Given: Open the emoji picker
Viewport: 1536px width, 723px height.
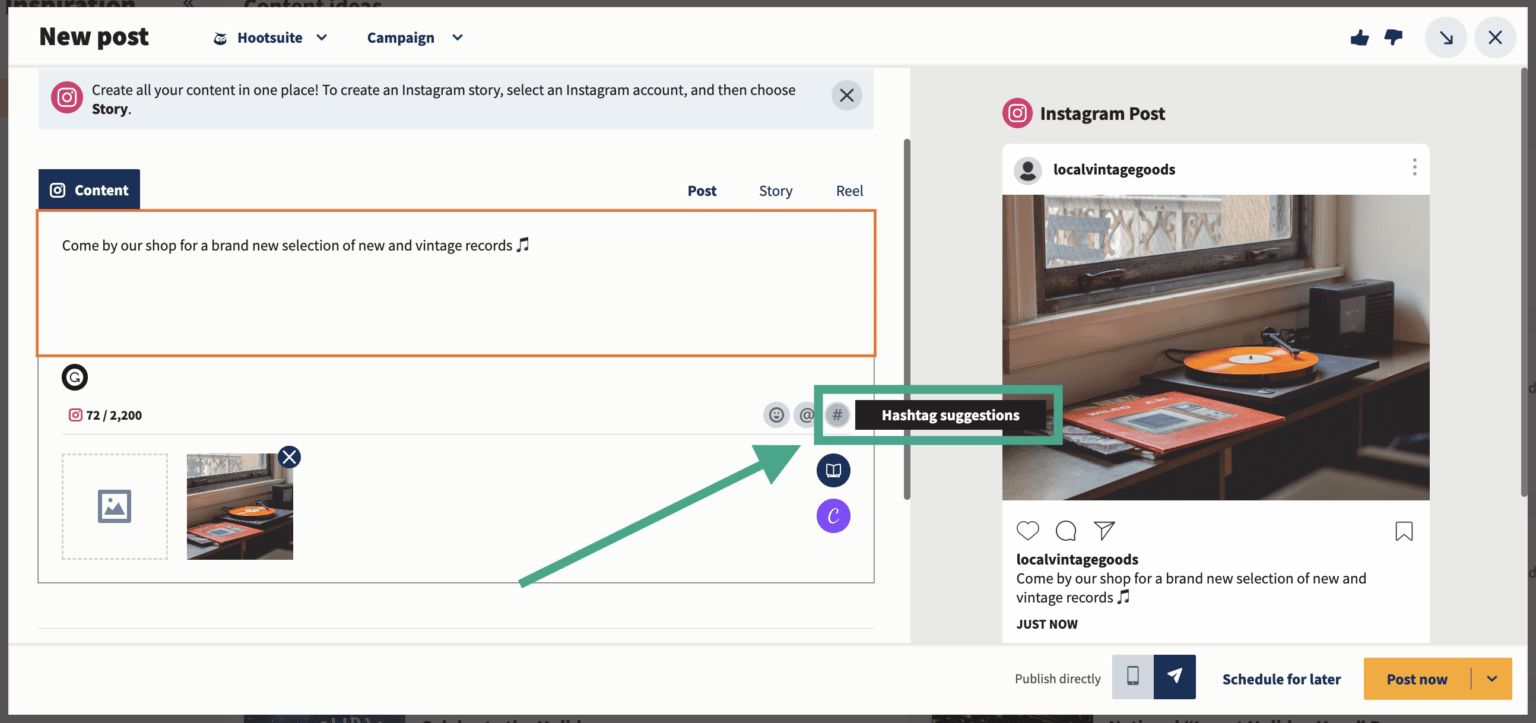Looking at the screenshot, I should 776,414.
